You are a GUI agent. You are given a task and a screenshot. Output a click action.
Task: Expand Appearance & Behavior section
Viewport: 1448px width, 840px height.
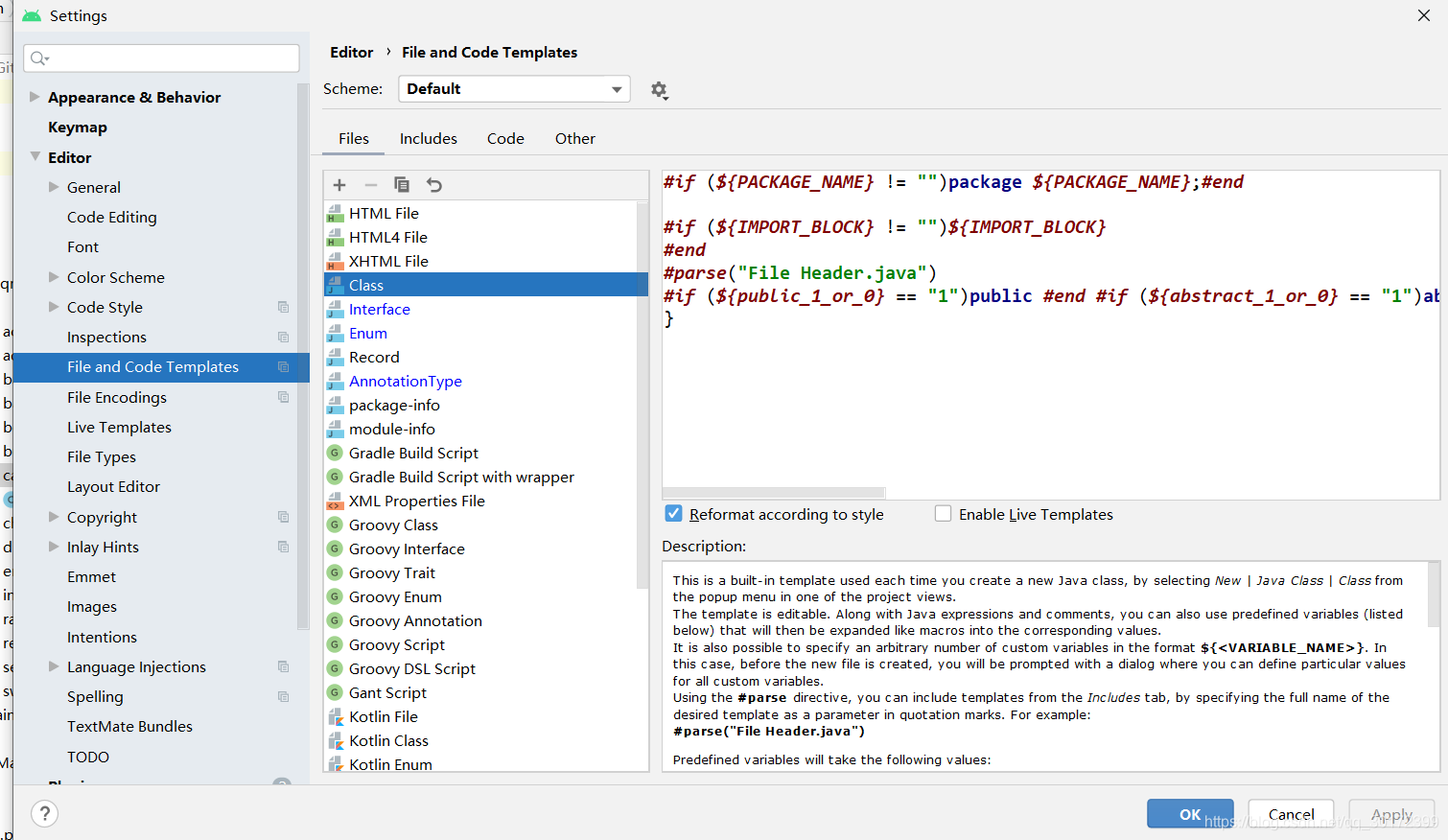(x=35, y=97)
